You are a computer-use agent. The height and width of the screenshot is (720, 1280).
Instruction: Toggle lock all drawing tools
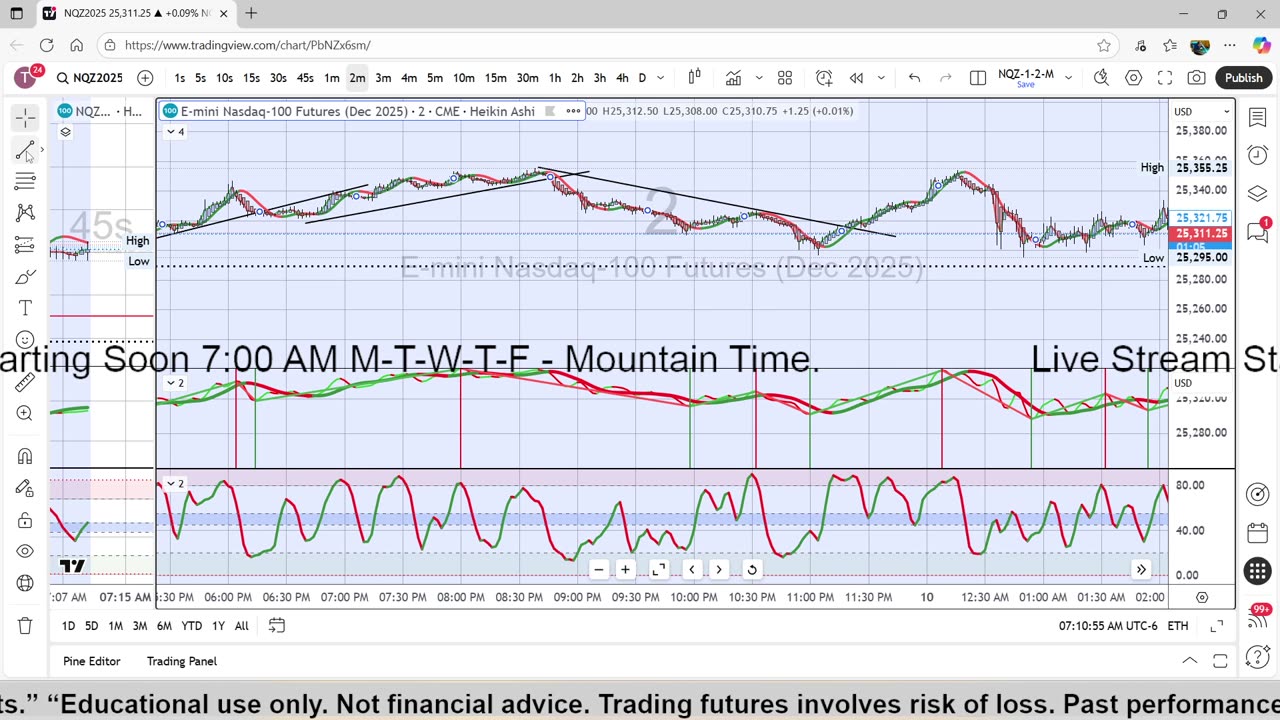[25, 520]
